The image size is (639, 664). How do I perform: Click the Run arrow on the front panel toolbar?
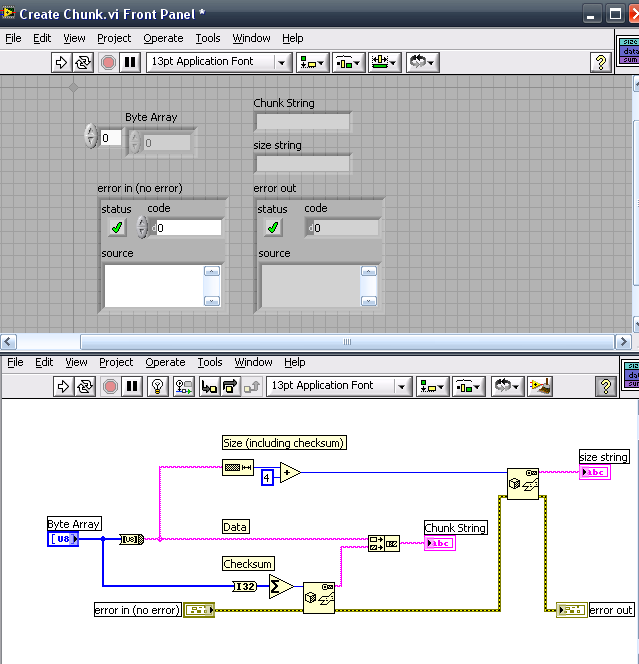(x=61, y=62)
